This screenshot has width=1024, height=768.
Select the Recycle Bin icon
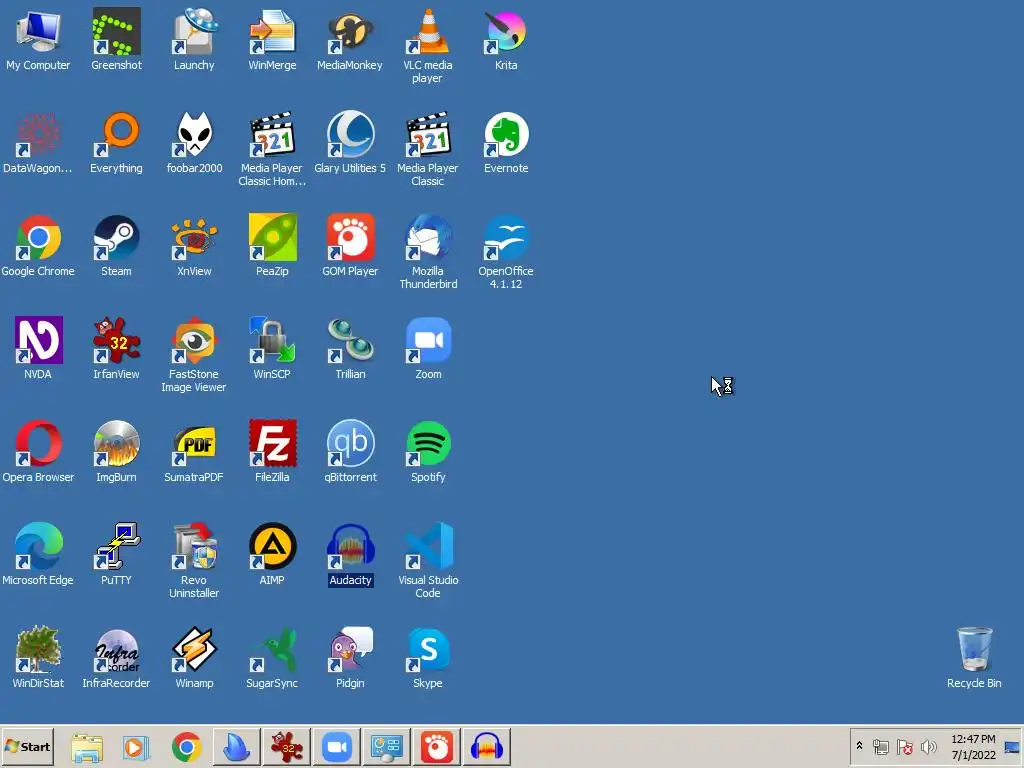pyautogui.click(x=974, y=658)
